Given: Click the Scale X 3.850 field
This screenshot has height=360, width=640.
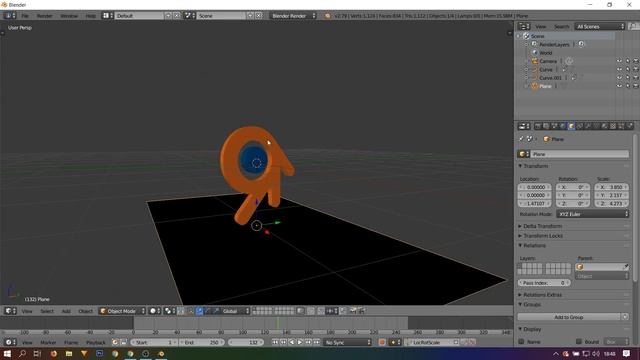Looking at the screenshot, I should 611,187.
